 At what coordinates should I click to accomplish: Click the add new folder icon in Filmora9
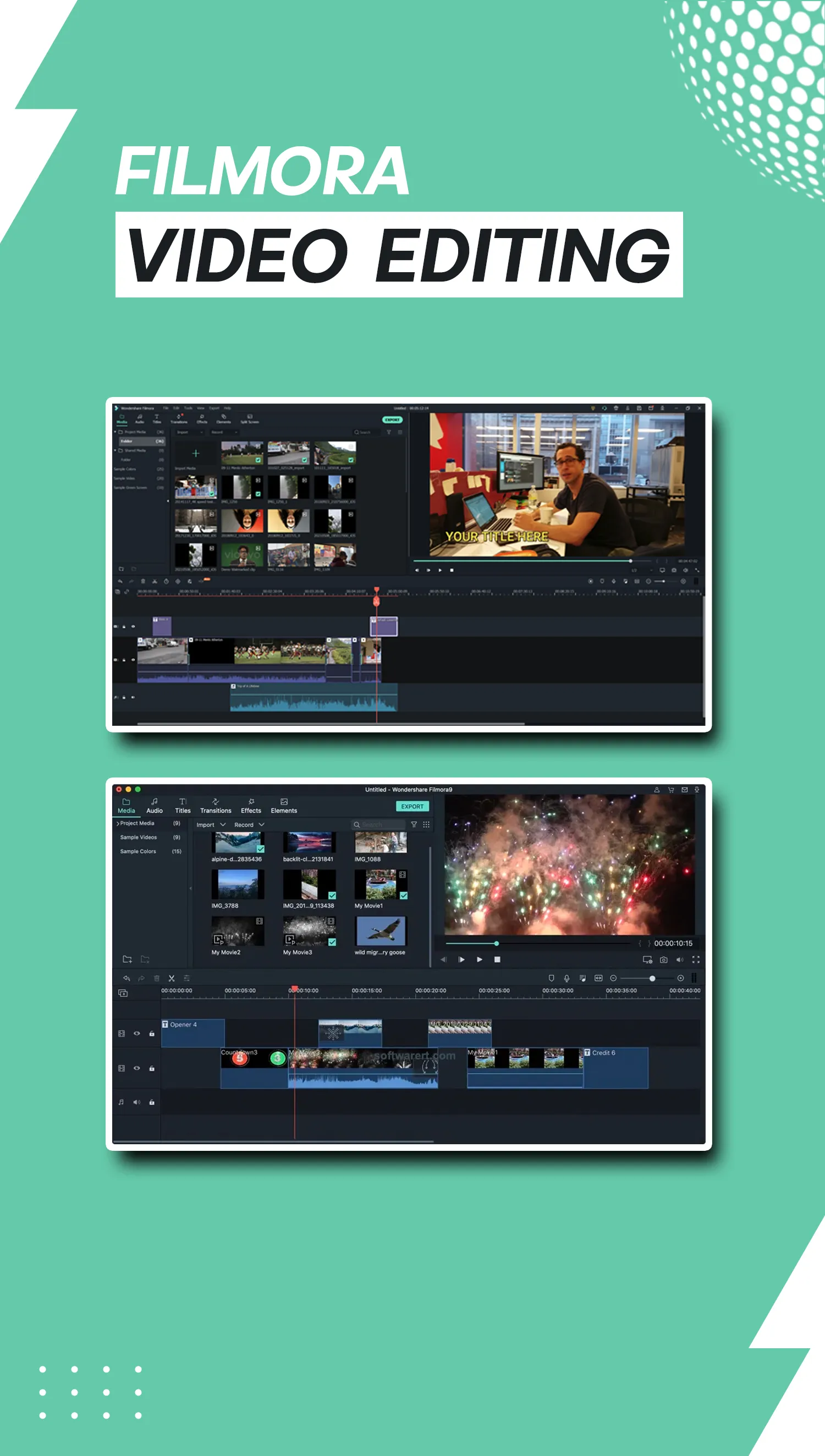pyautogui.click(x=128, y=959)
